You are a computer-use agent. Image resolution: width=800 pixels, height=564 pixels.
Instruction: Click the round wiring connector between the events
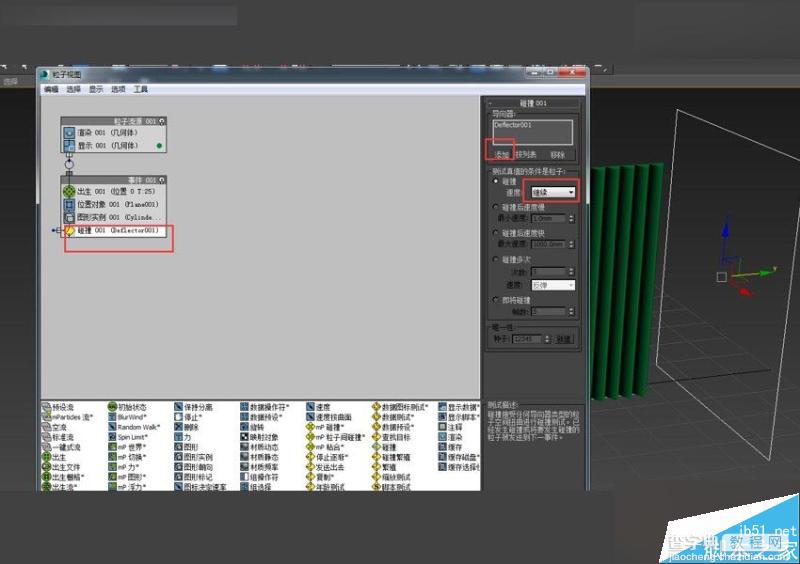coord(69,164)
